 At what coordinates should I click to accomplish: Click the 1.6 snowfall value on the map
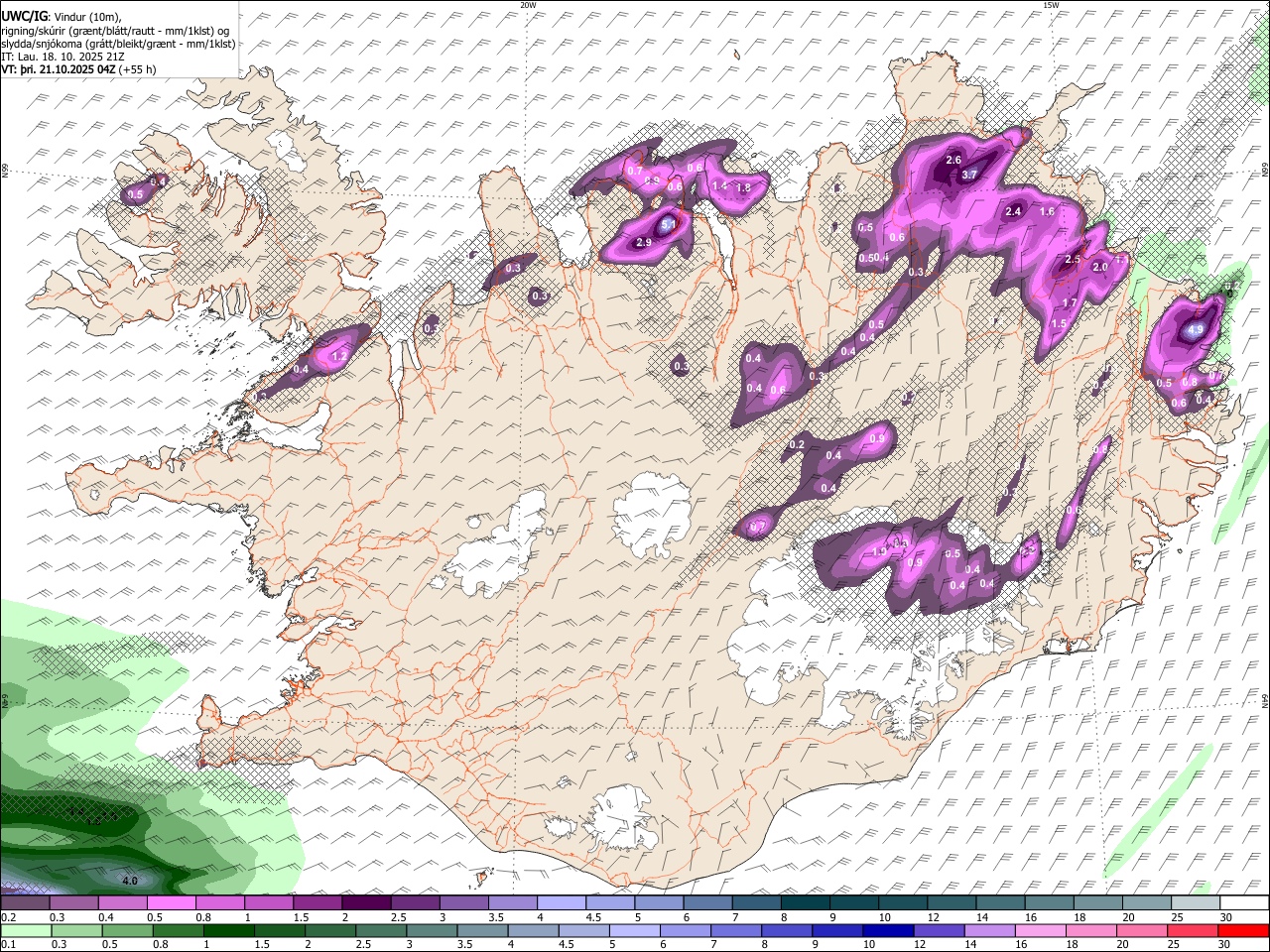pos(1047,211)
